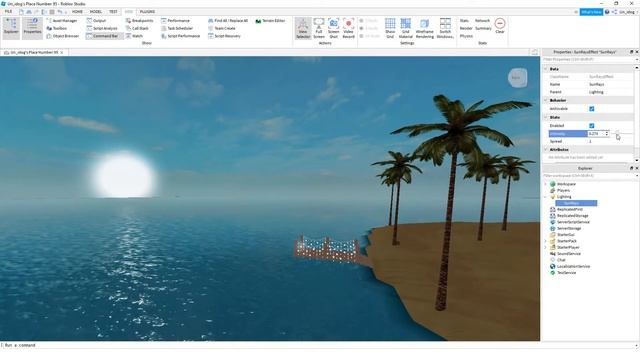
Task: Enable Wireframe Rendering
Action: 424,28
